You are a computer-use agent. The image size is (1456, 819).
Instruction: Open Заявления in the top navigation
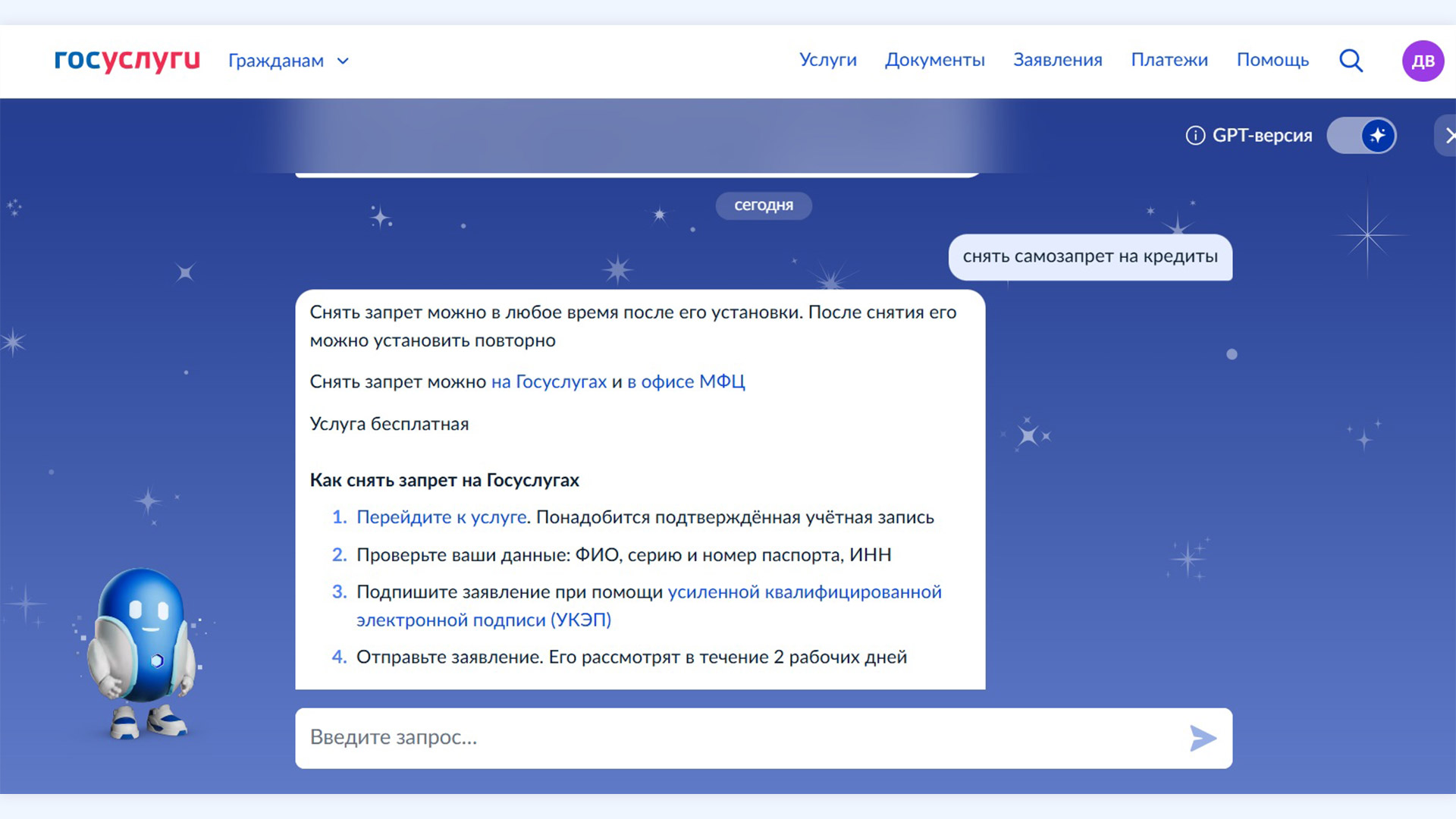coord(1057,60)
